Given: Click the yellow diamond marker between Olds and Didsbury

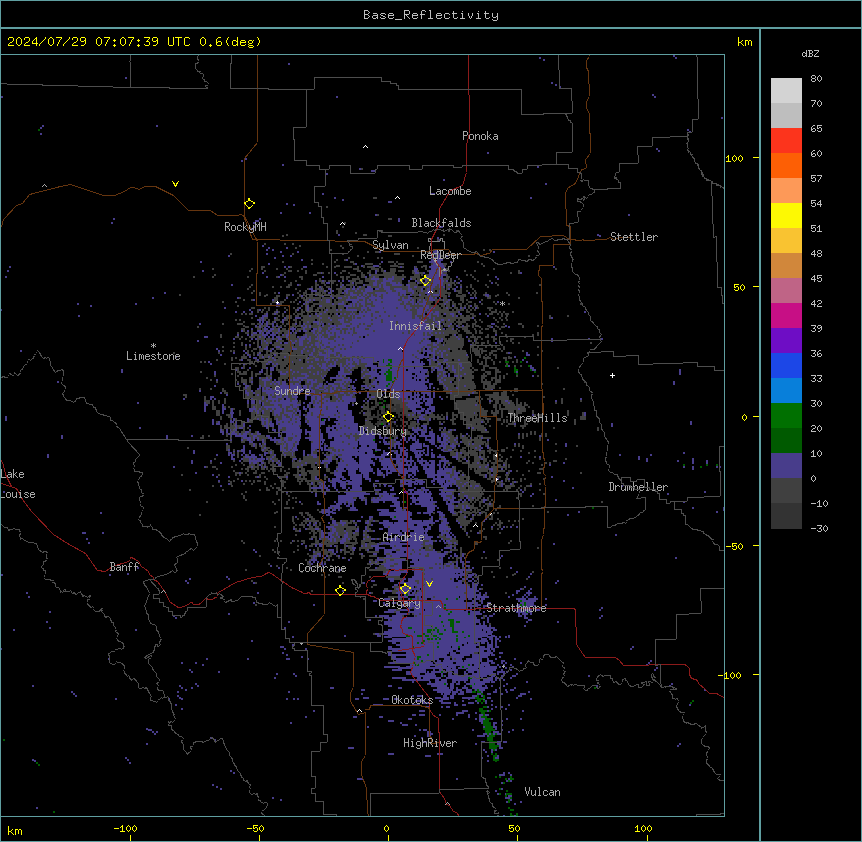Looking at the screenshot, I should pos(389,417).
